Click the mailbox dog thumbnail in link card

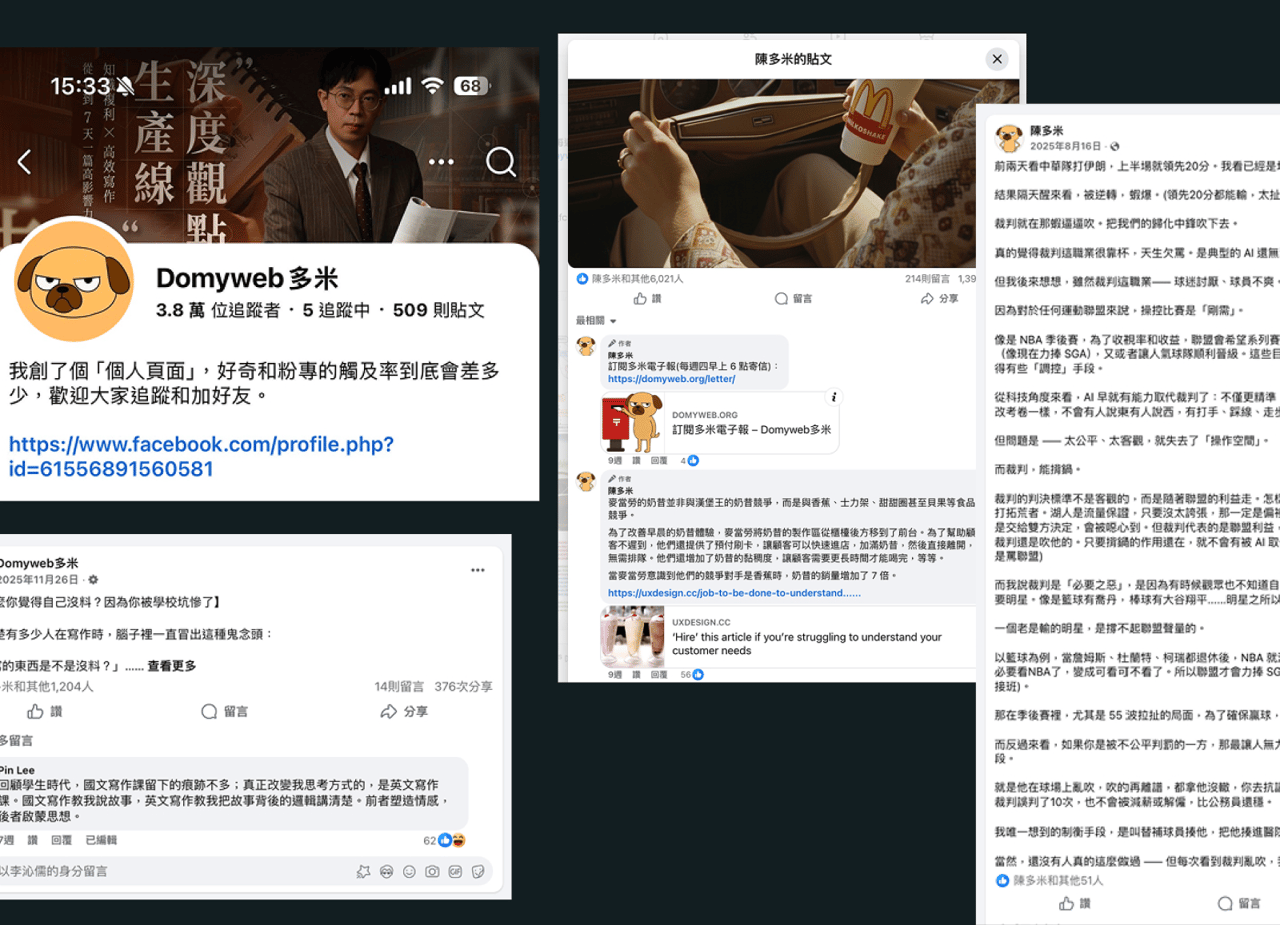633,423
